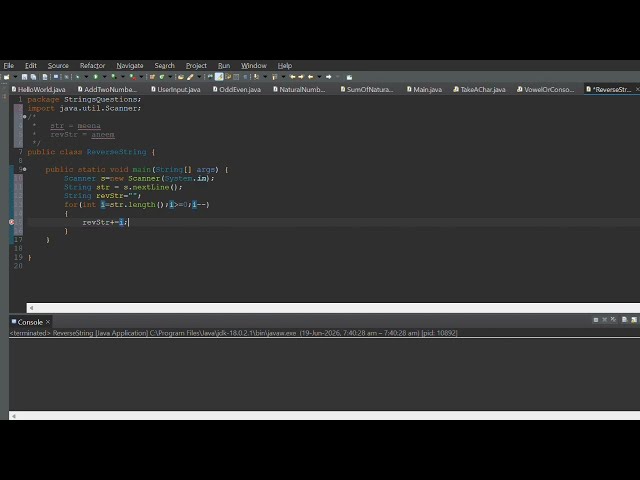The image size is (640, 480).
Task: Open the Debug dropdown arrow
Action: pos(86,77)
